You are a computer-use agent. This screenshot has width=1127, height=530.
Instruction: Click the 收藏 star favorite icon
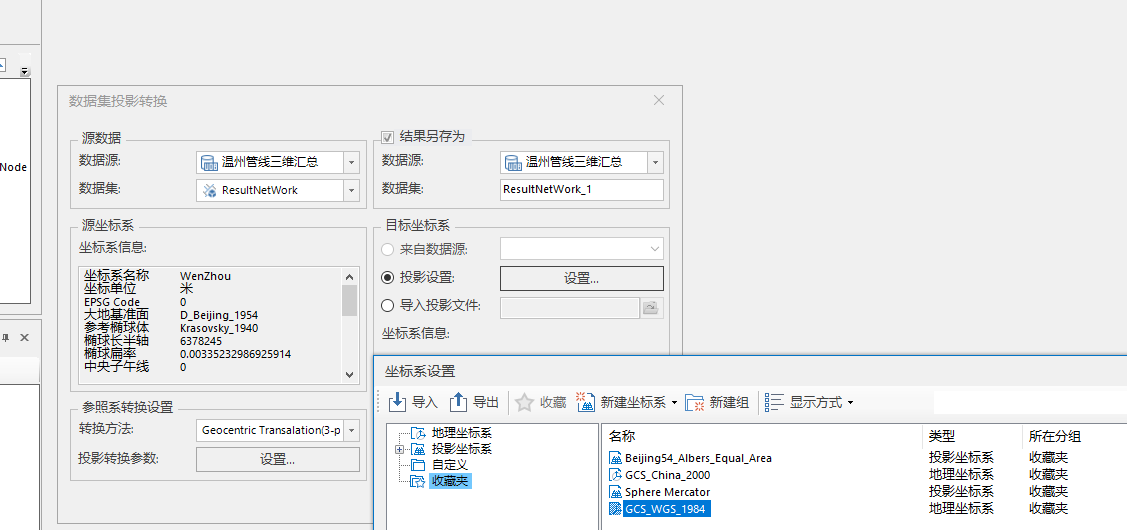click(524, 403)
